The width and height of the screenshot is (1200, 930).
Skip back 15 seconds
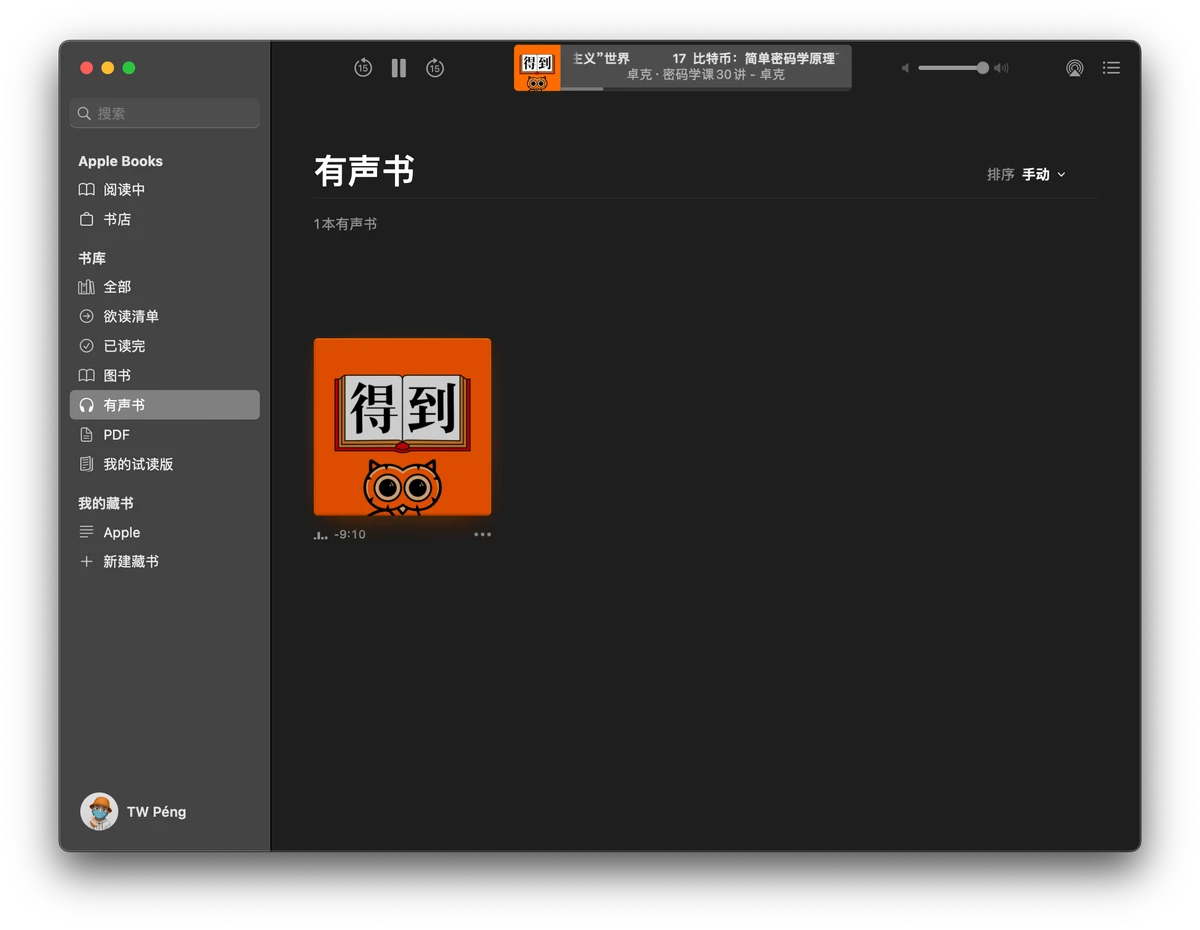coord(363,68)
